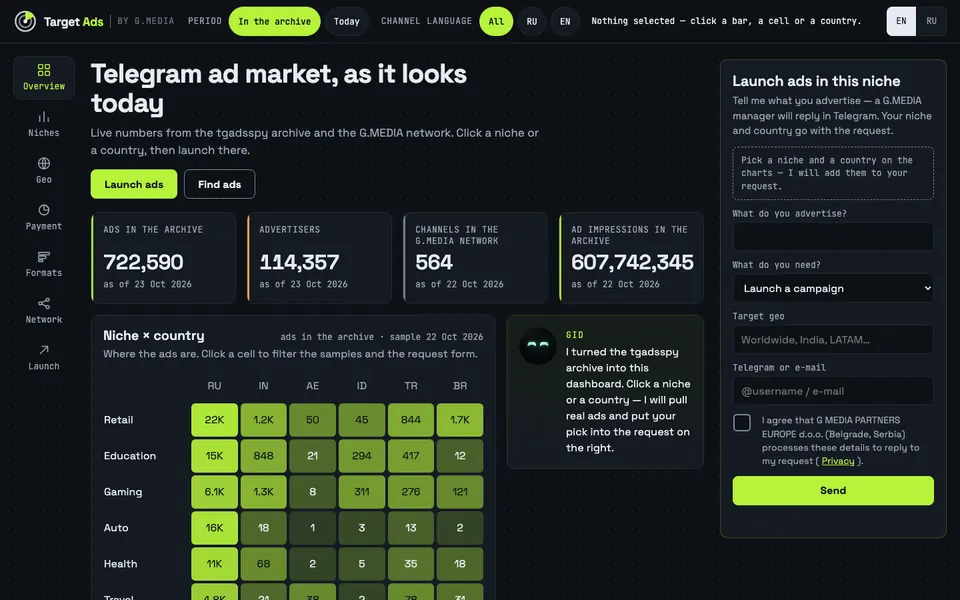Select the Health × IN cell '68'
This screenshot has width=960, height=600.
(263, 564)
